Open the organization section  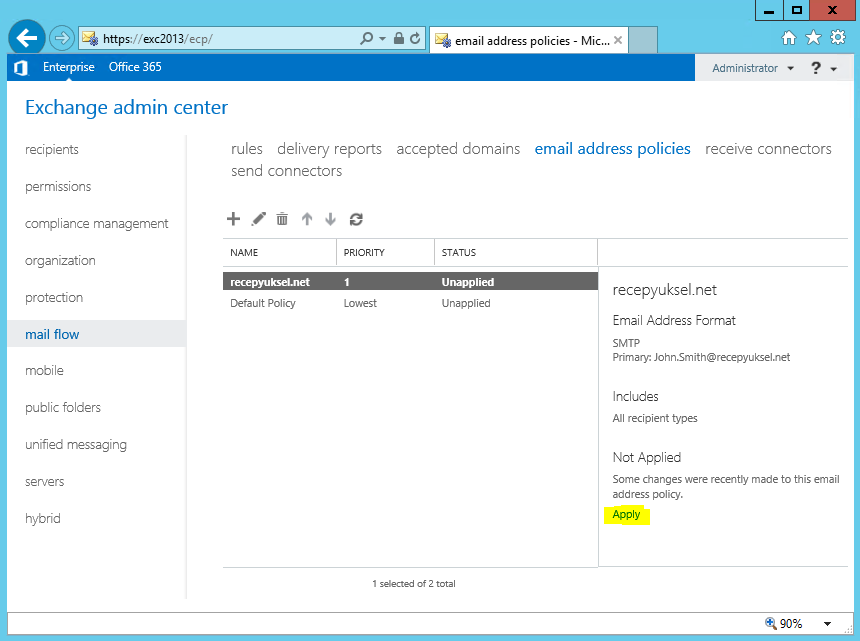point(60,261)
